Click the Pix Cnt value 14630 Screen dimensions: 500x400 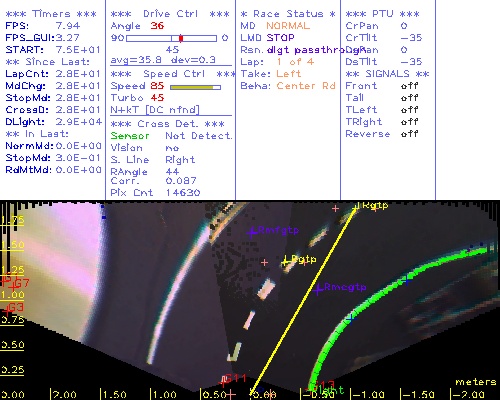click(x=183, y=193)
